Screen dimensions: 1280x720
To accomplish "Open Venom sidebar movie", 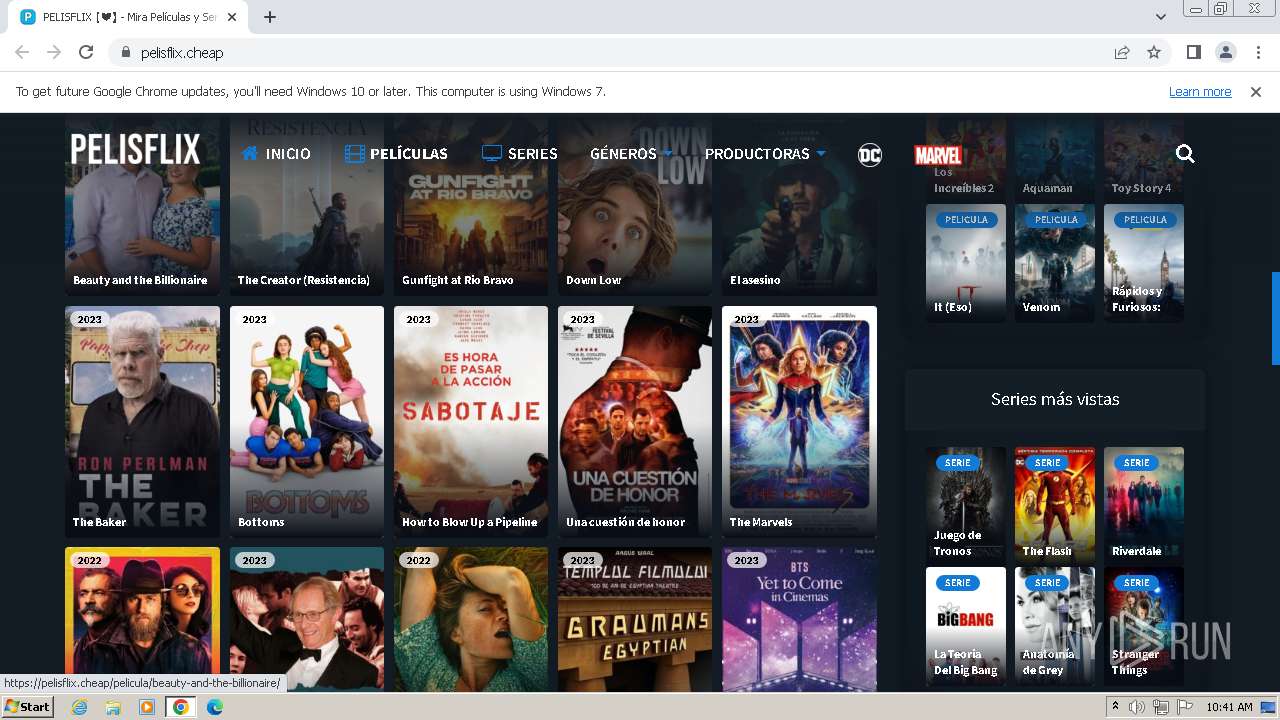I will coord(1055,263).
